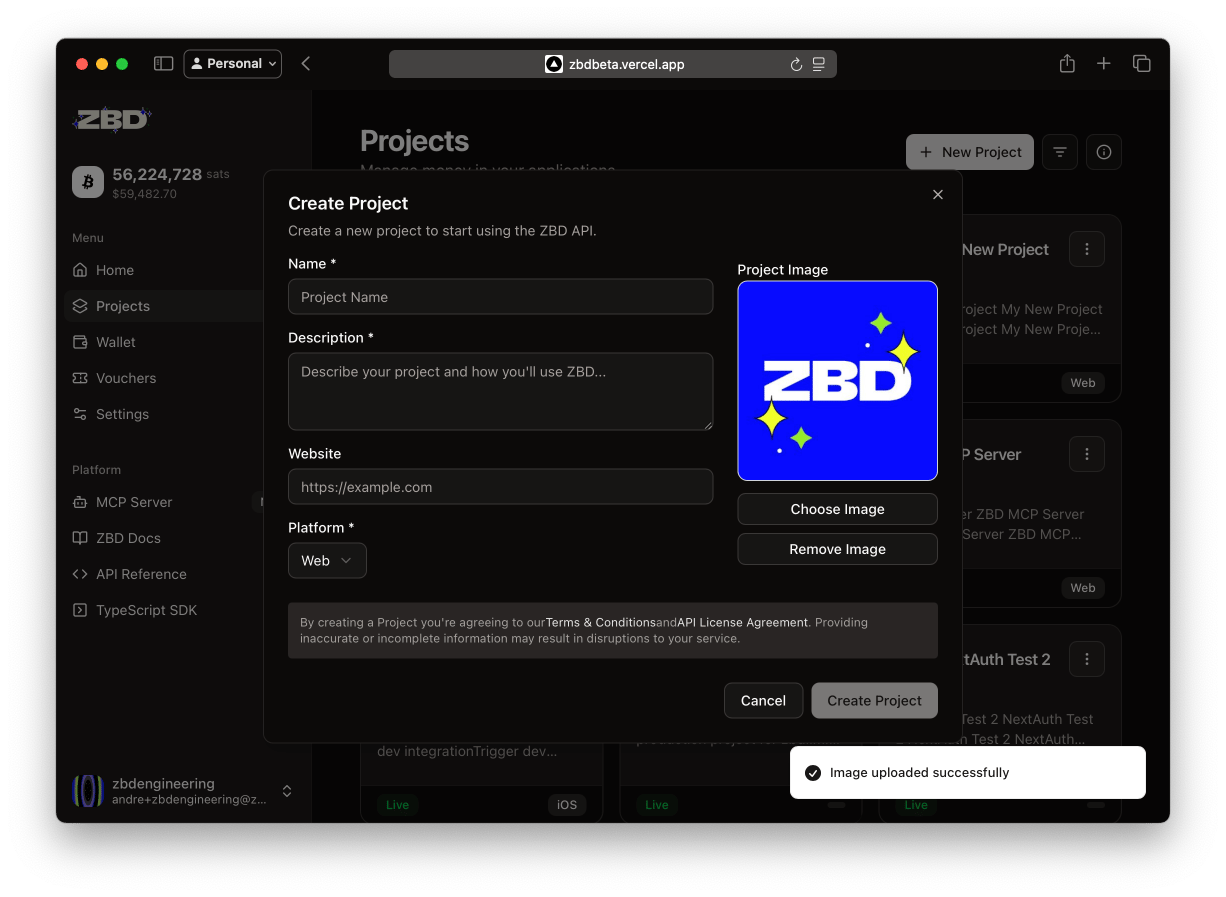
Task: Click the zbdengineering avatar icon
Action: pyautogui.click(x=88, y=791)
